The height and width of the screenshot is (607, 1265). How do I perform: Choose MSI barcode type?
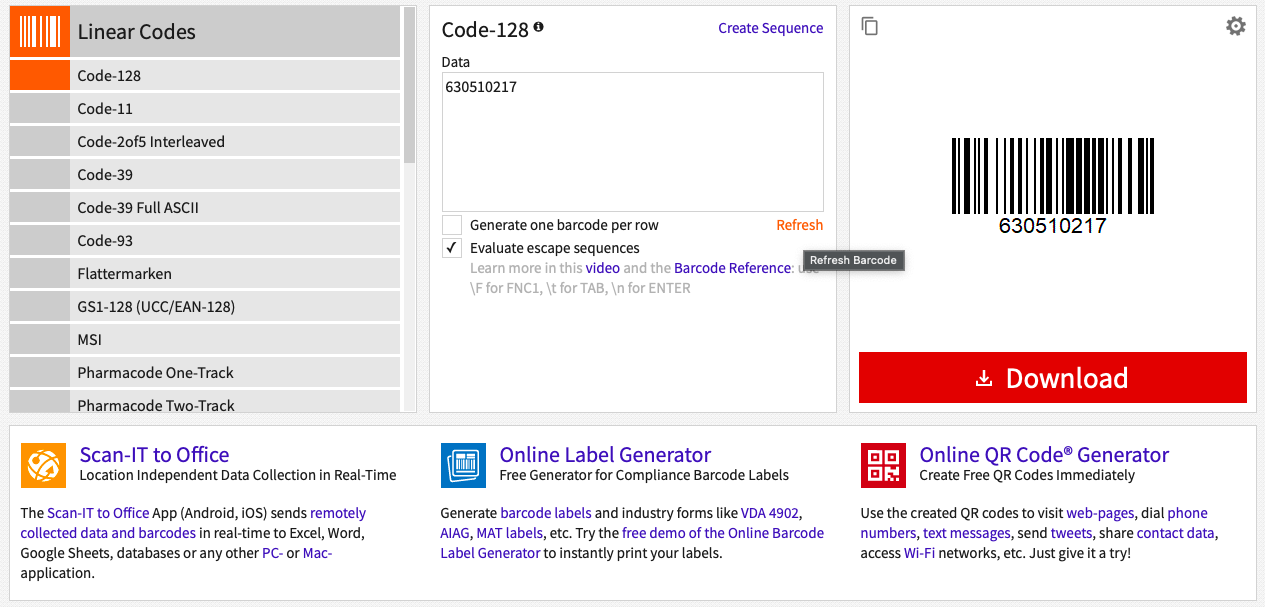tap(205, 340)
